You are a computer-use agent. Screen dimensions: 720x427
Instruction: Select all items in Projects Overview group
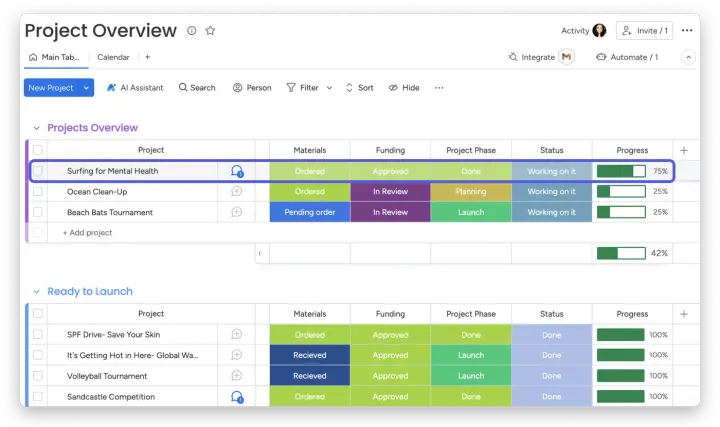(x=38, y=150)
